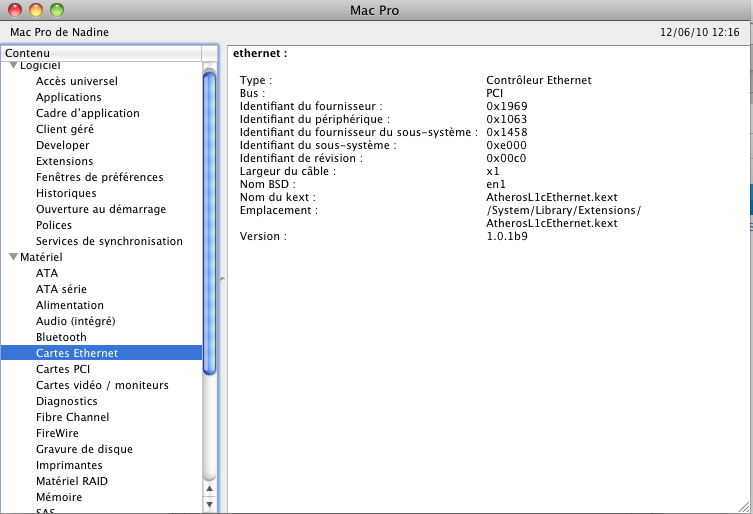Image resolution: width=753 pixels, height=514 pixels.
Task: Select the Bluetooth item
Action: (61, 337)
